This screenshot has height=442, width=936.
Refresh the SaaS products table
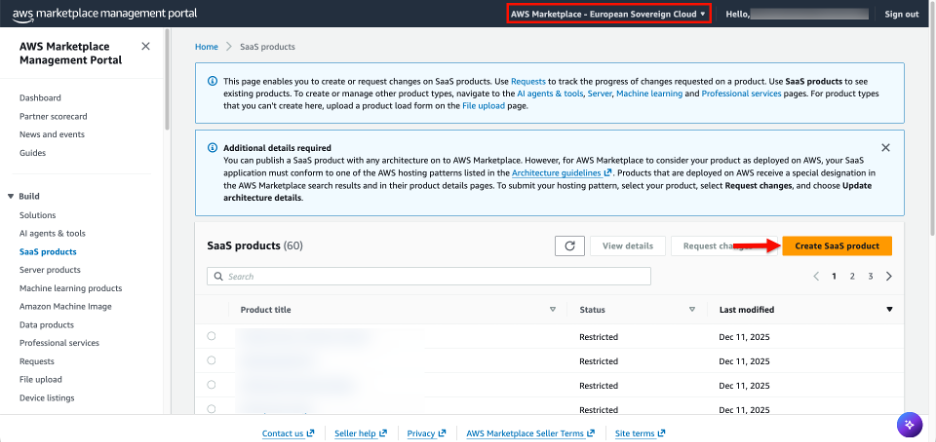point(569,246)
